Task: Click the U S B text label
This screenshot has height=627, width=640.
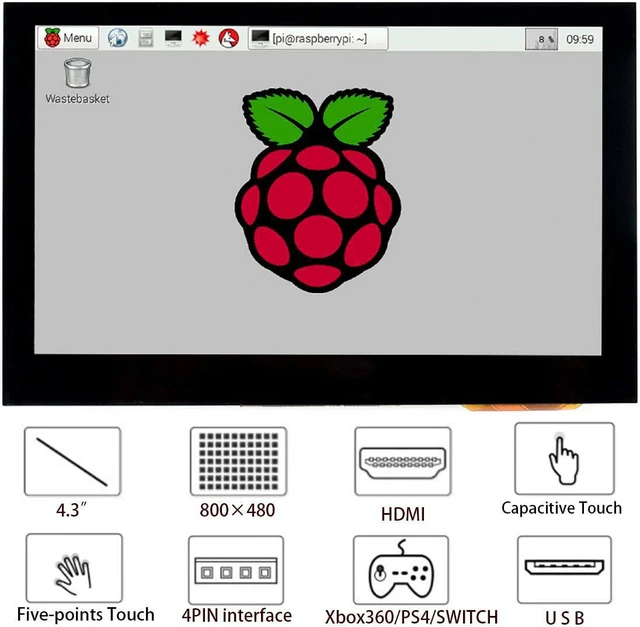Action: tap(564, 618)
